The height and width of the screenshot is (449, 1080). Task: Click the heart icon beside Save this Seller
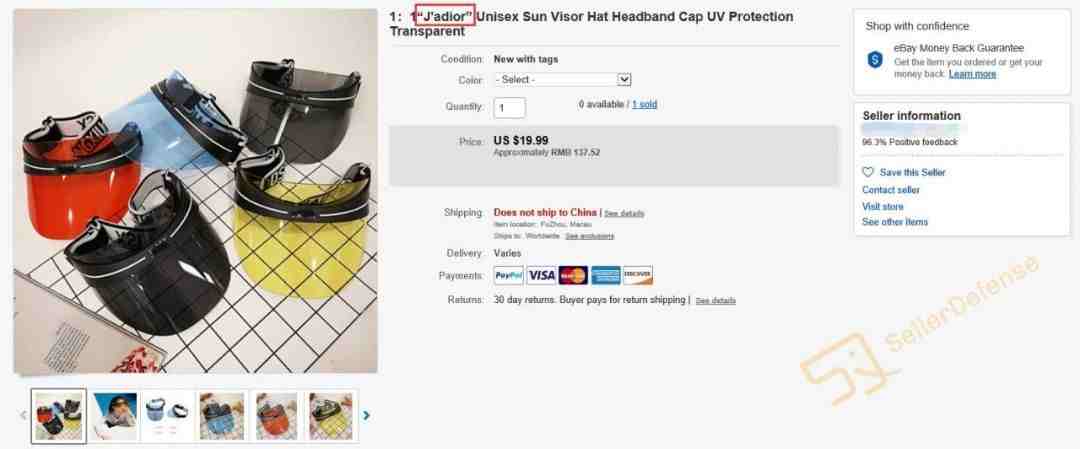tap(868, 172)
